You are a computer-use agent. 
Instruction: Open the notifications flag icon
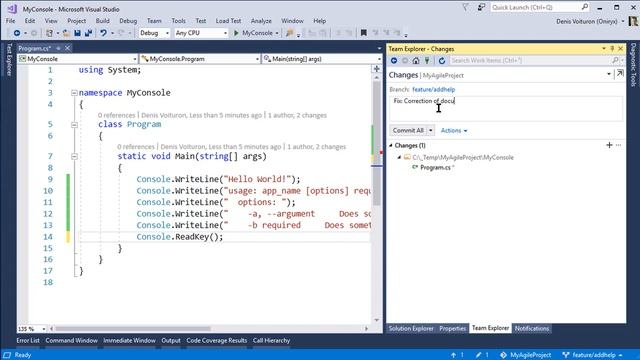click(465, 7)
